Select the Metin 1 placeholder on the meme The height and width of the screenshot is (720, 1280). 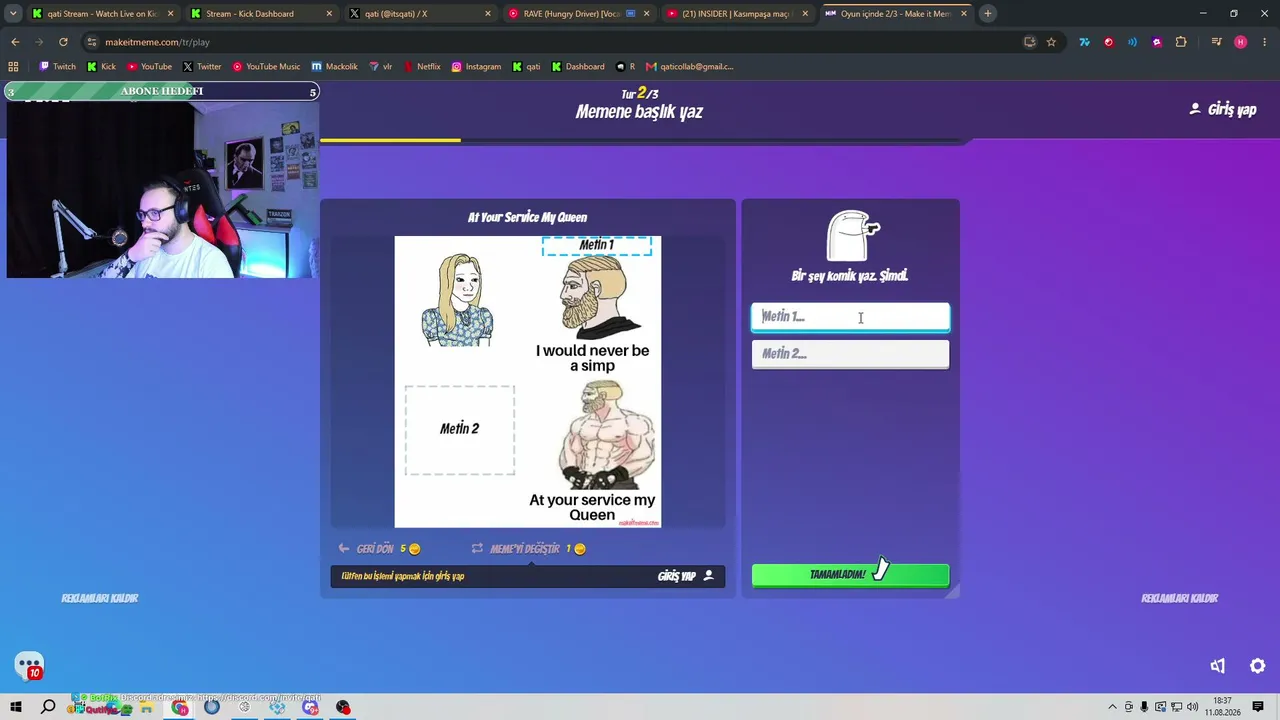pyautogui.click(x=597, y=246)
